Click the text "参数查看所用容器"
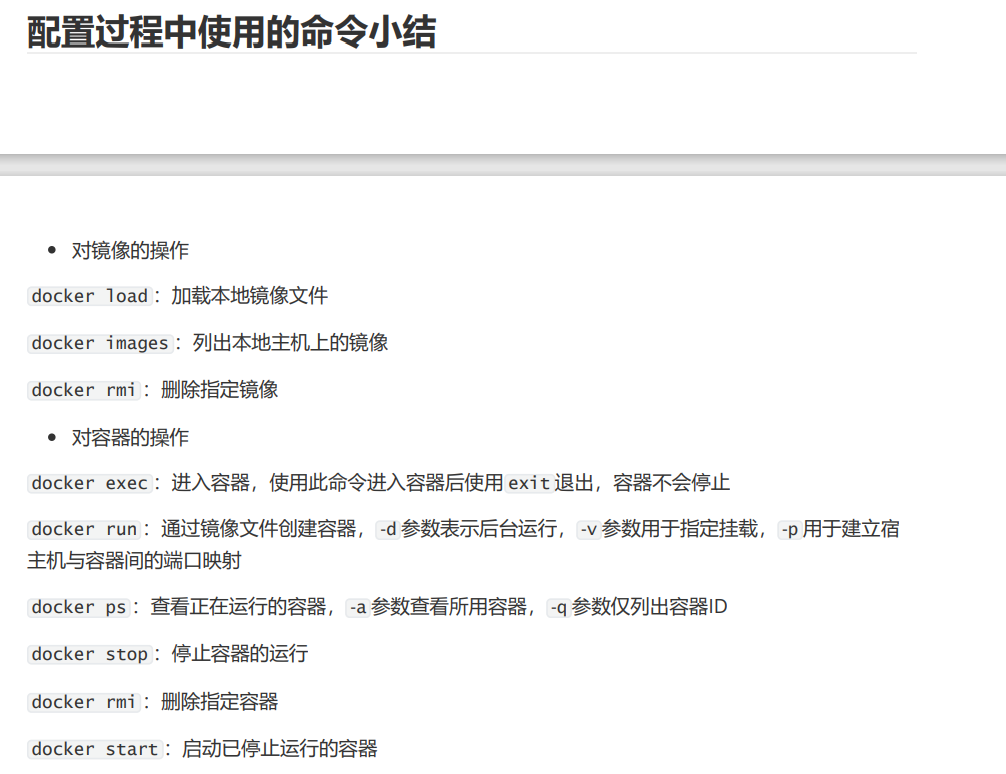This screenshot has height=774, width=1006. click(x=449, y=607)
